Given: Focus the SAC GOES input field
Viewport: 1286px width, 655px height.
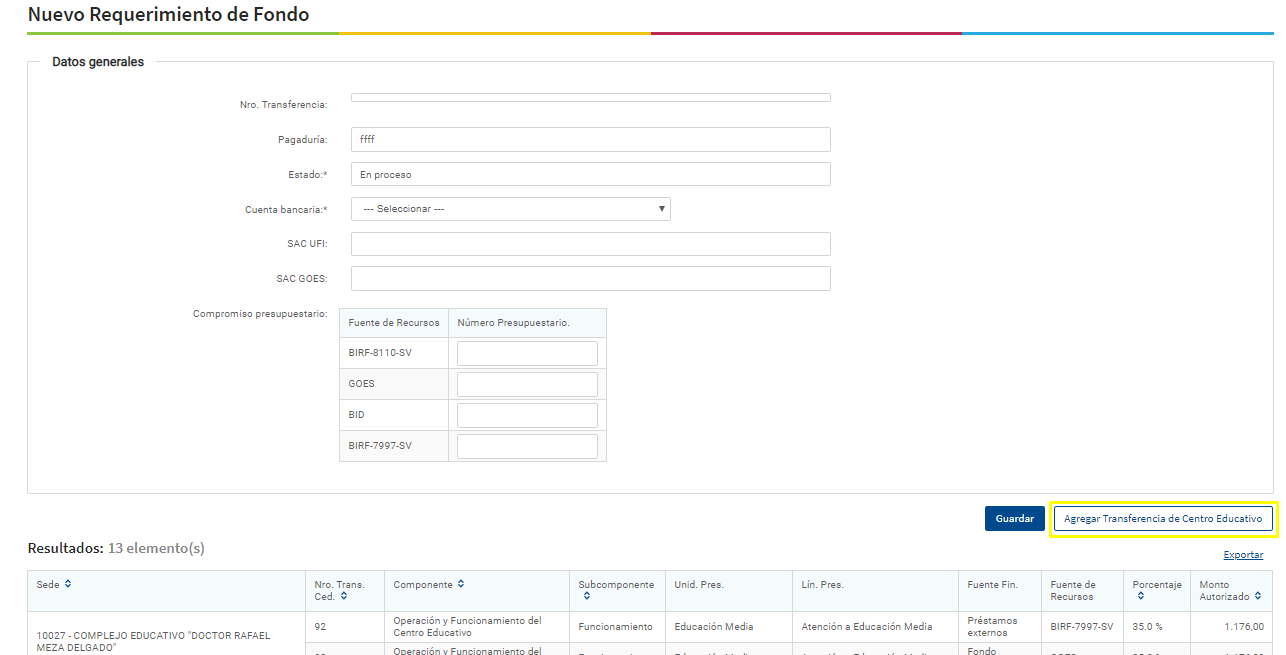Looking at the screenshot, I should 590,279.
